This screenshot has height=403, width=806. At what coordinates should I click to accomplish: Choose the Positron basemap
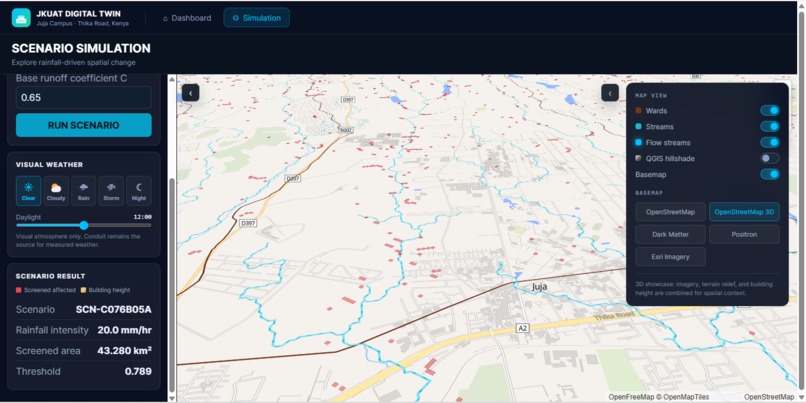pos(744,234)
